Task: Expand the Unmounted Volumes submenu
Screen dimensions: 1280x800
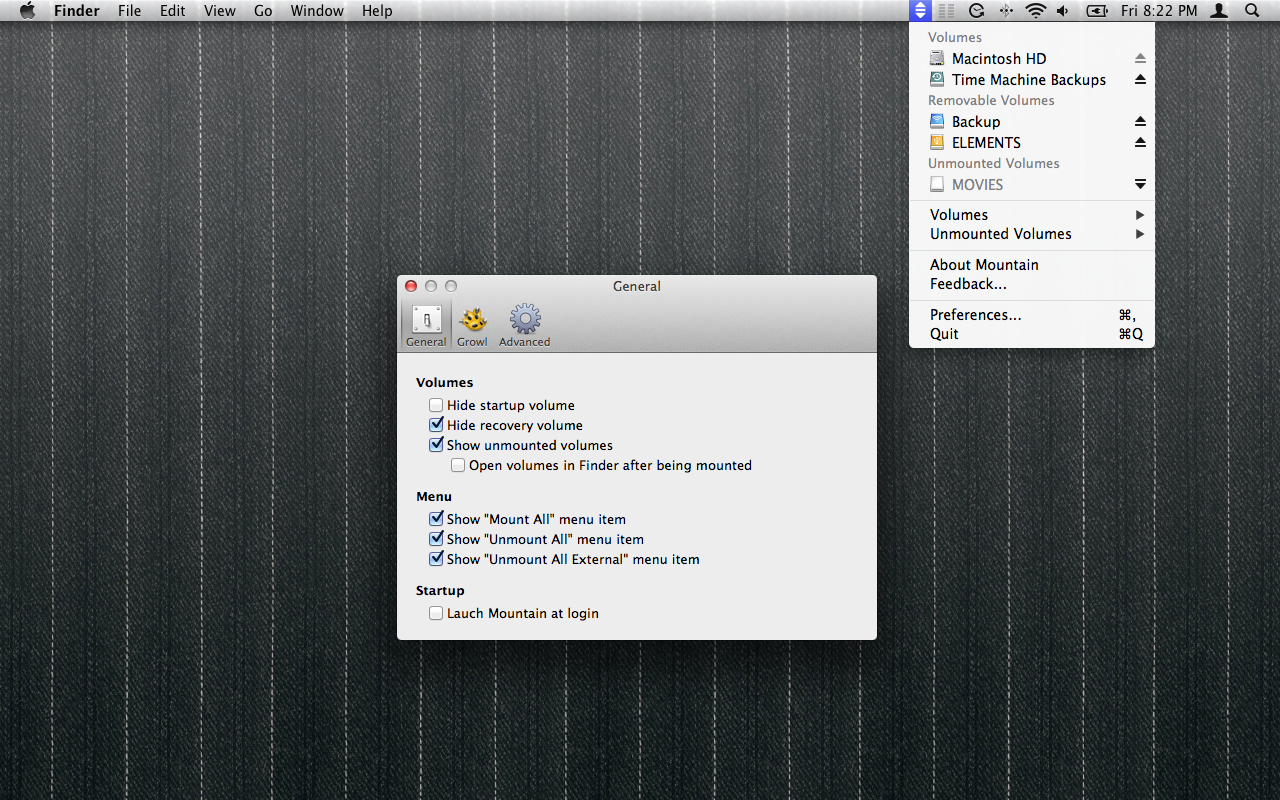Action: click(1032, 234)
